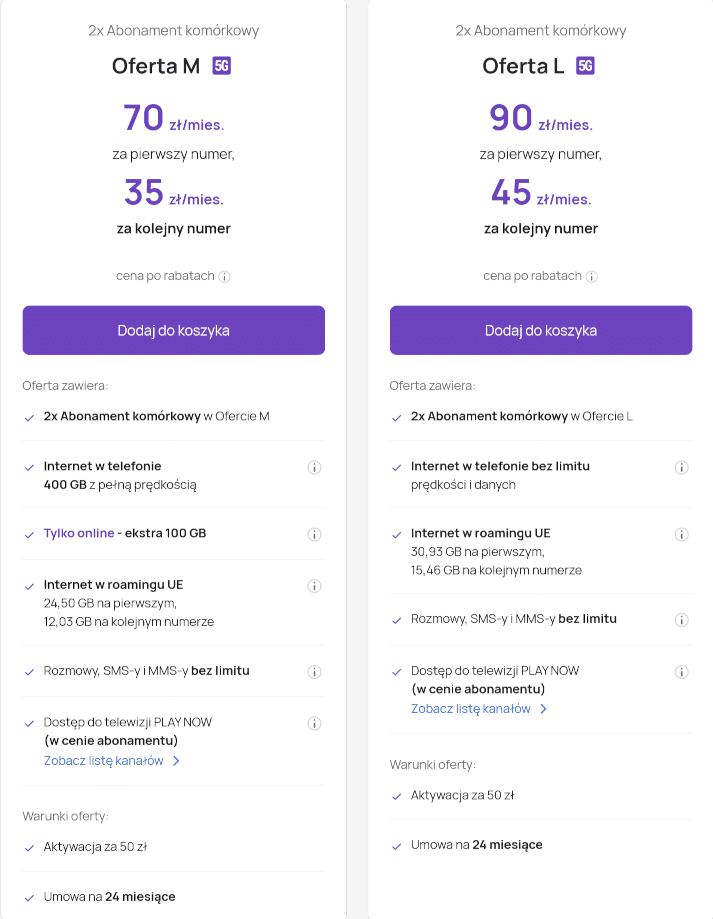
Task: Open Zobacz listę kanałów link in Oferta M
Action: click(104, 761)
